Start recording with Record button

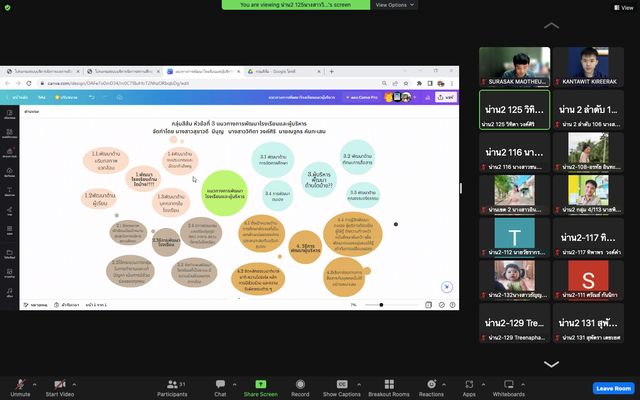click(x=300, y=388)
